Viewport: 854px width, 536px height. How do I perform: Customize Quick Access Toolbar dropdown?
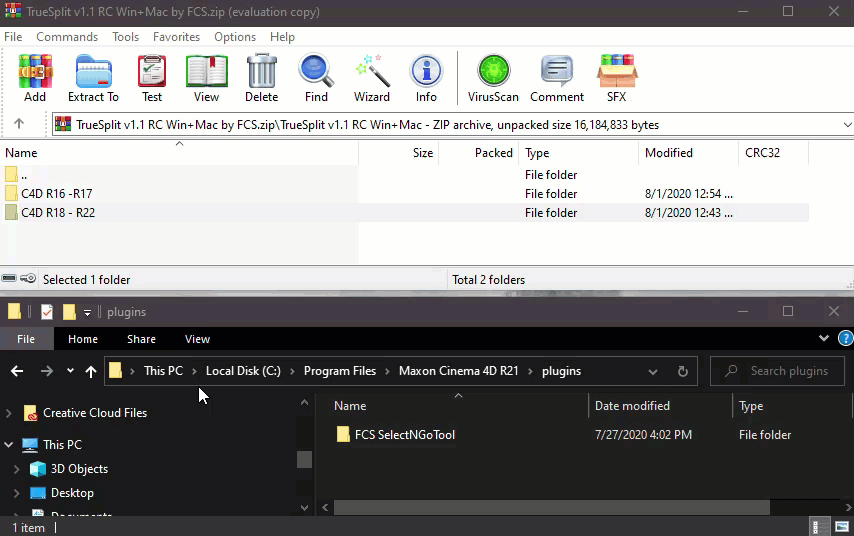tap(87, 312)
